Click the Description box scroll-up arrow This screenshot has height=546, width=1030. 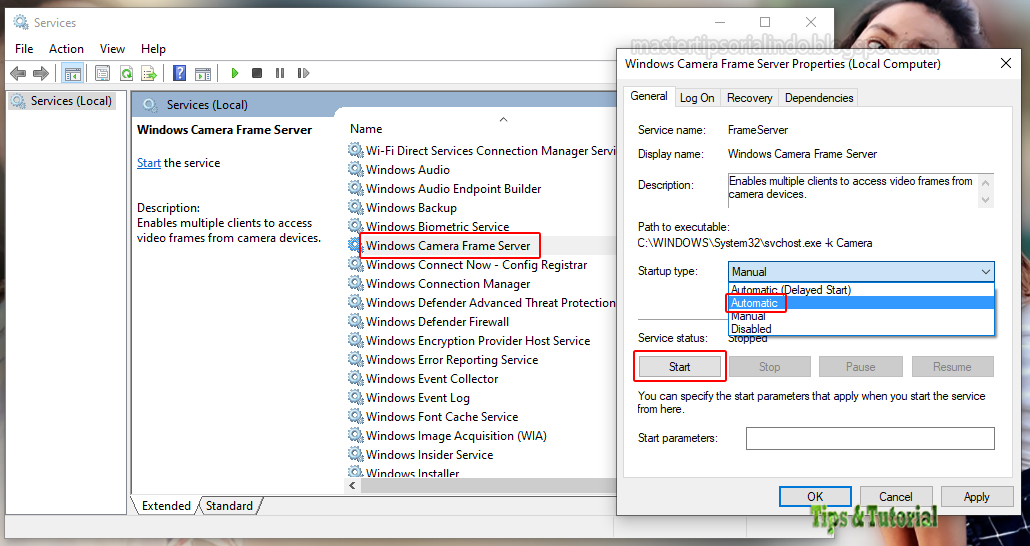click(985, 182)
